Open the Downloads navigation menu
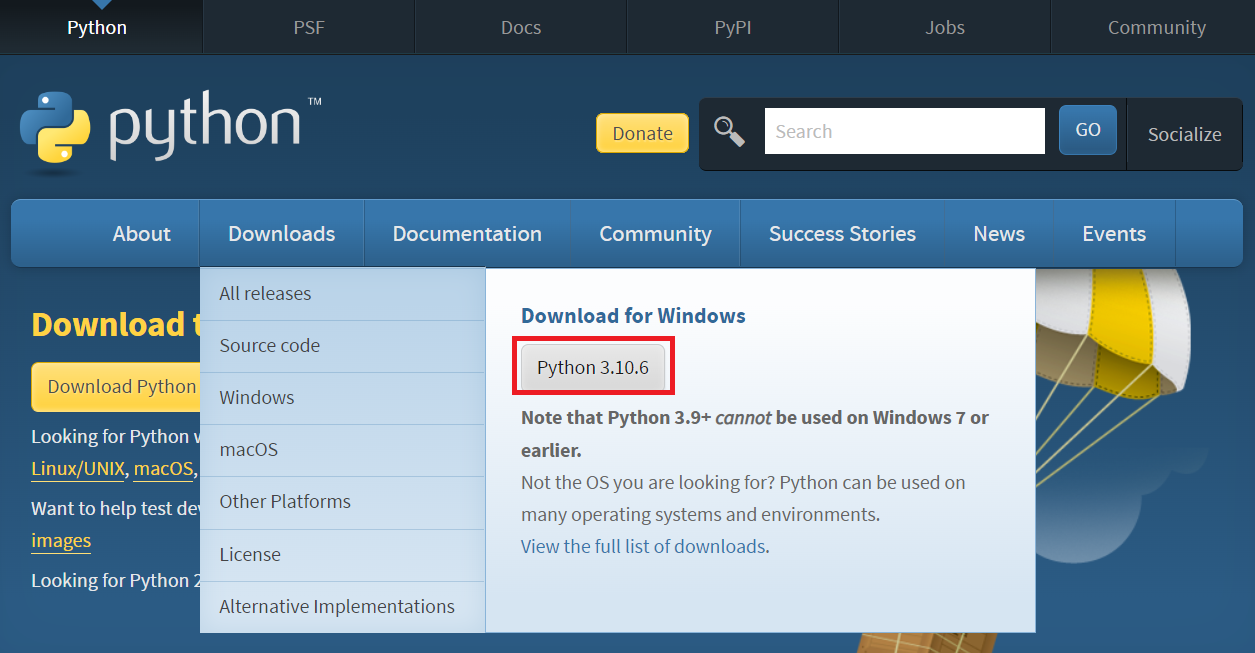 pos(282,233)
